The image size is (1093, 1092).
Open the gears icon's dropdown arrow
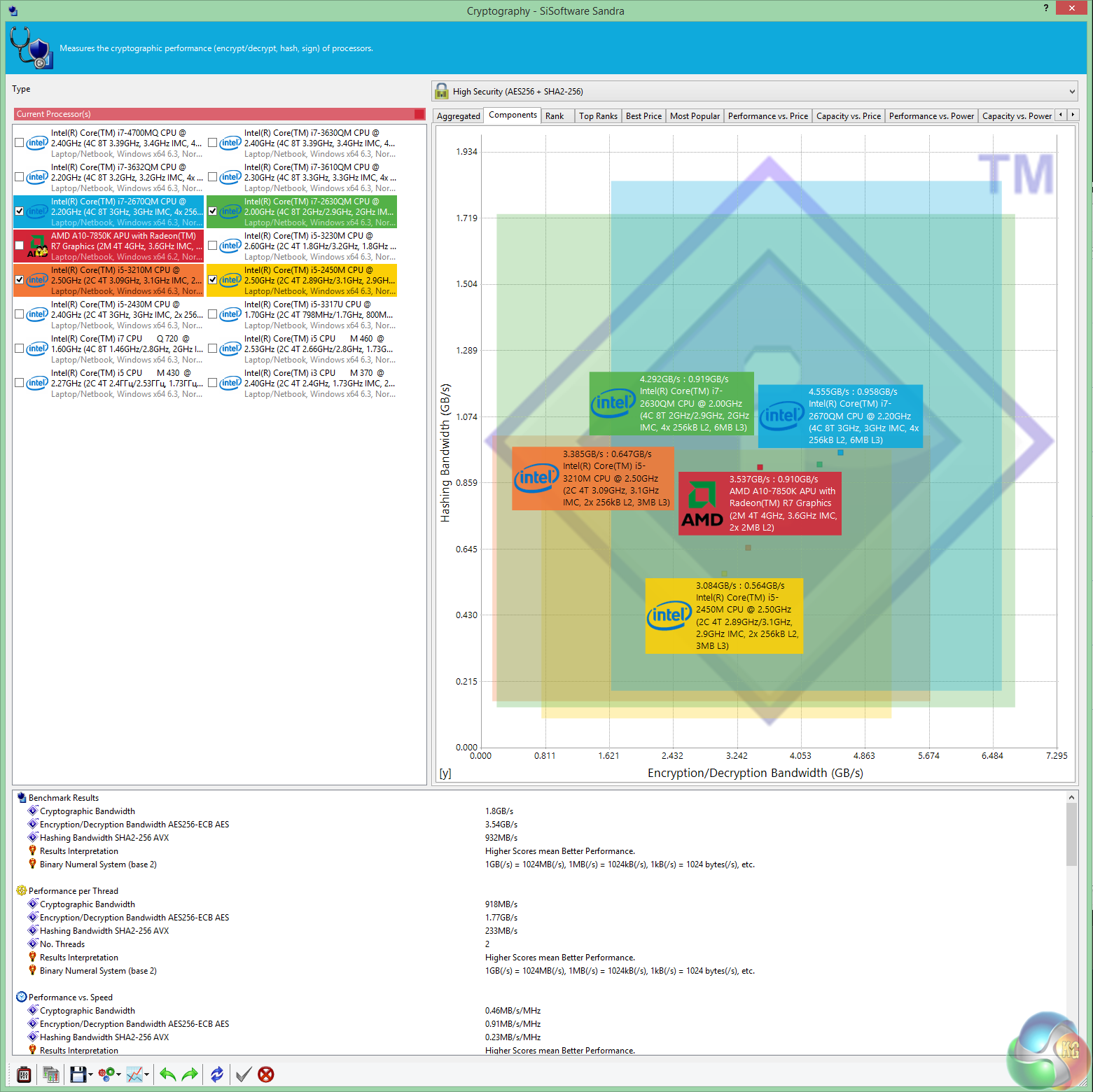pos(118,1074)
